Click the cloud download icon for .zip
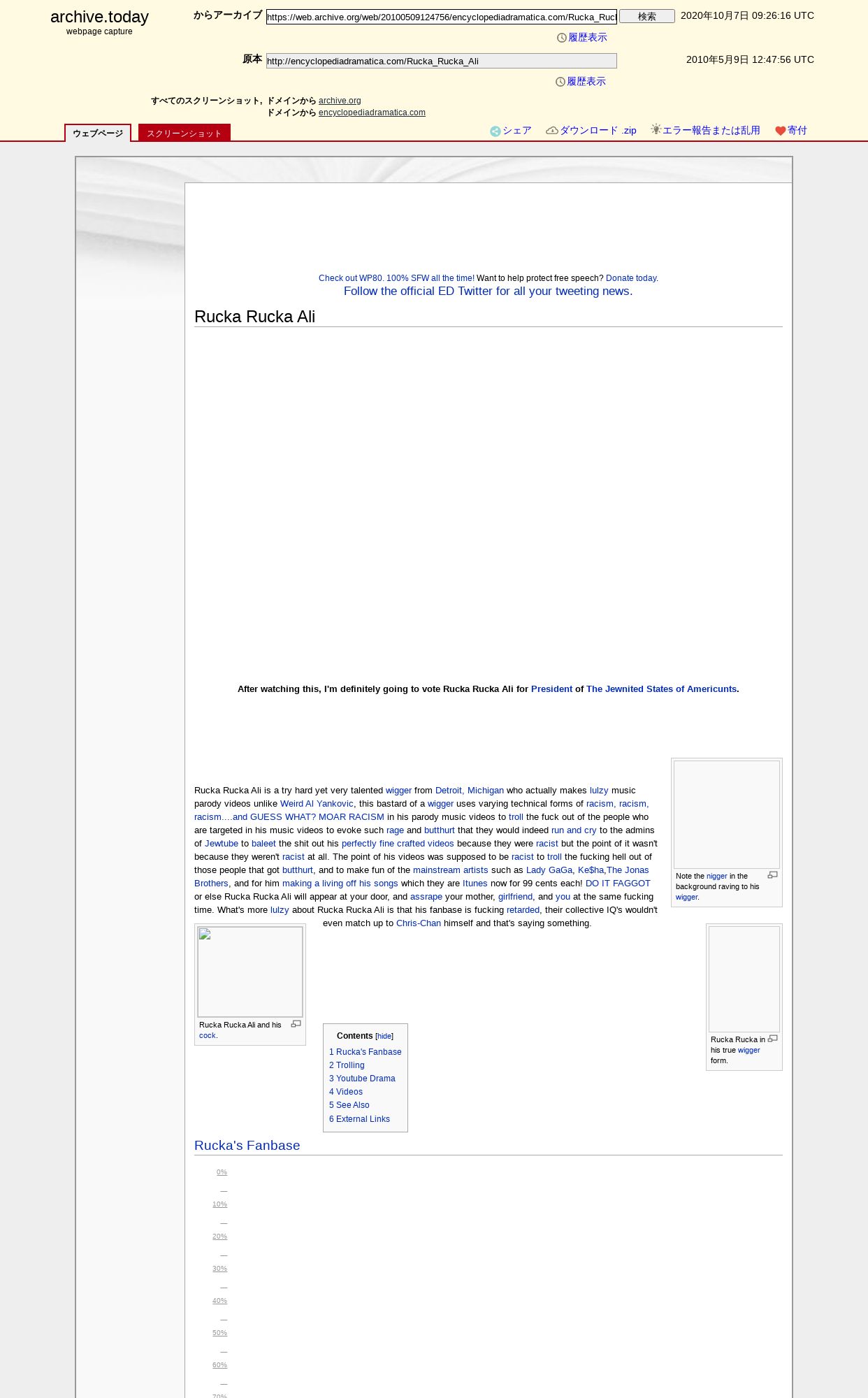This screenshot has width=868, height=1398. [551, 131]
